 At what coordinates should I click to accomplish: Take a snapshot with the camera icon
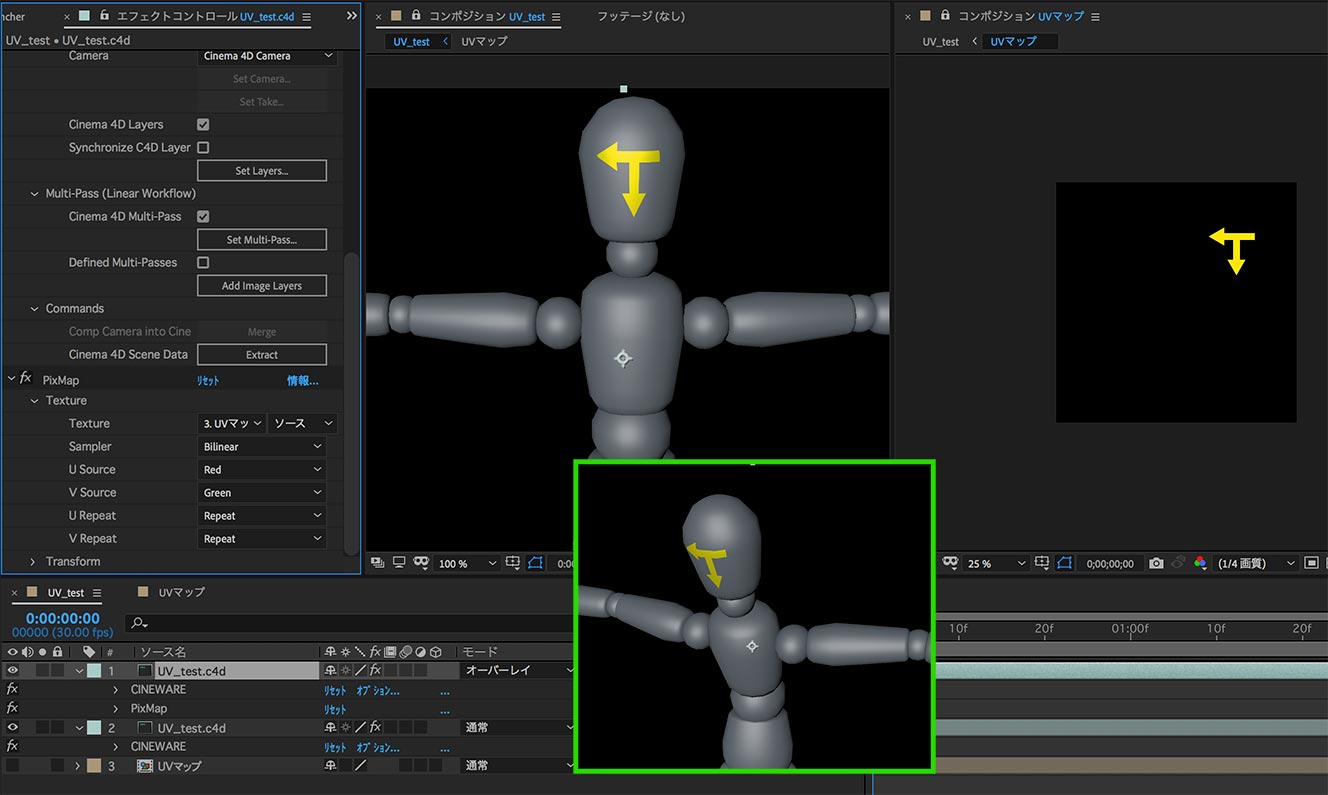1156,563
